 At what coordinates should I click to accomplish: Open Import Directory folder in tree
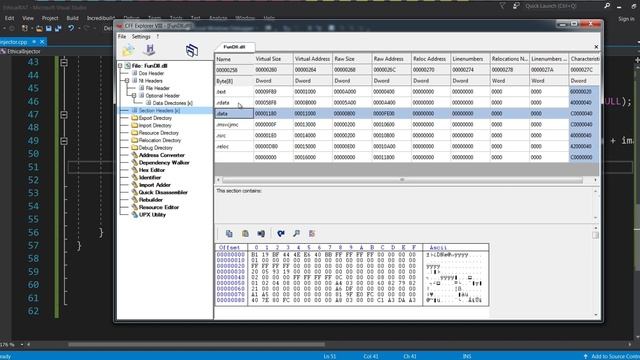point(155,125)
